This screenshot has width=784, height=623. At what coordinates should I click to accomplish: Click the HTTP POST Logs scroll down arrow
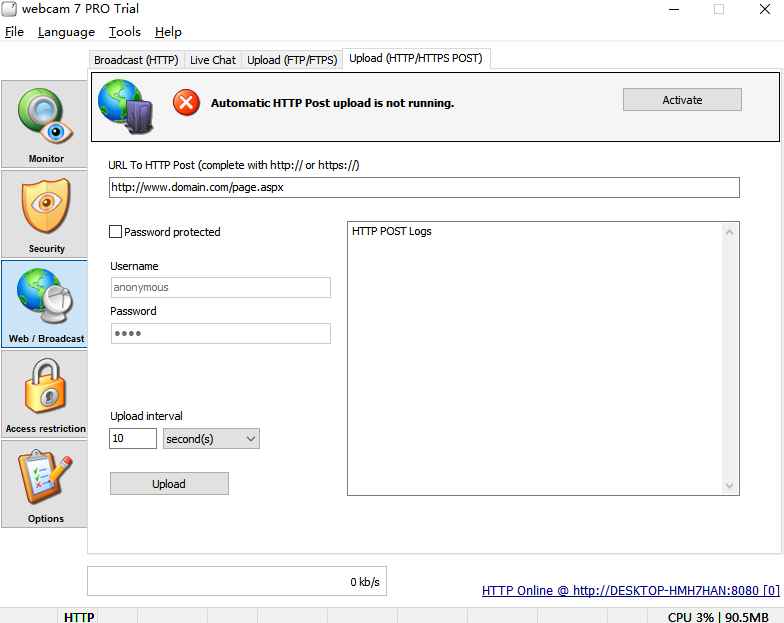tap(730, 486)
